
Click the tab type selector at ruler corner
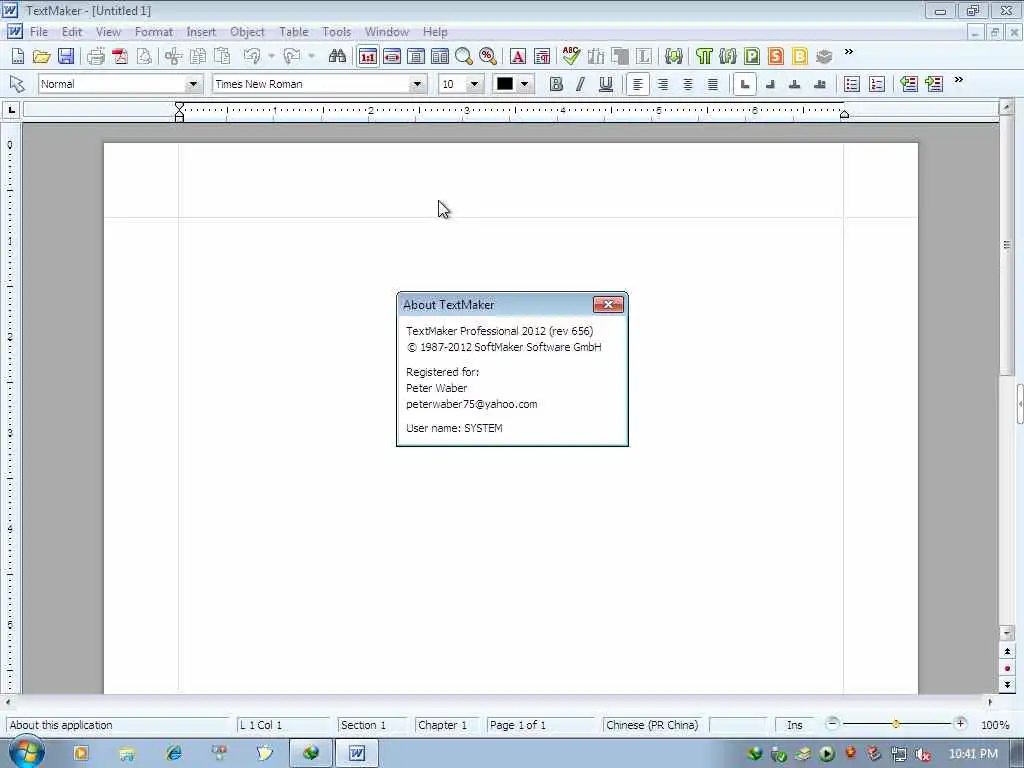pyautogui.click(x=11, y=110)
